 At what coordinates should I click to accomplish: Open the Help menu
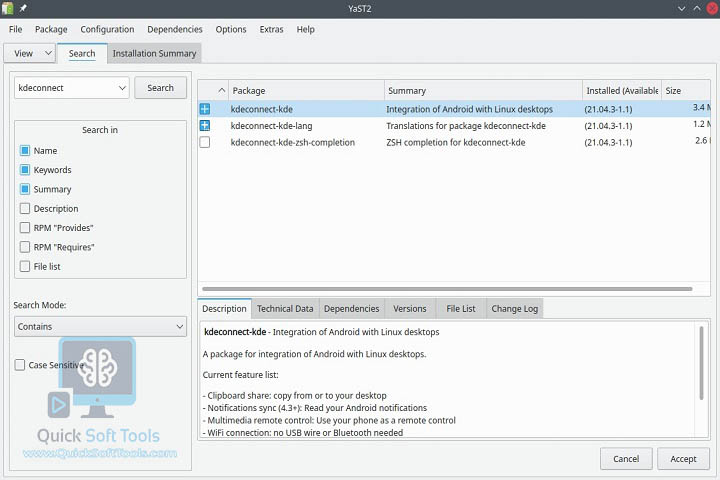[305, 29]
